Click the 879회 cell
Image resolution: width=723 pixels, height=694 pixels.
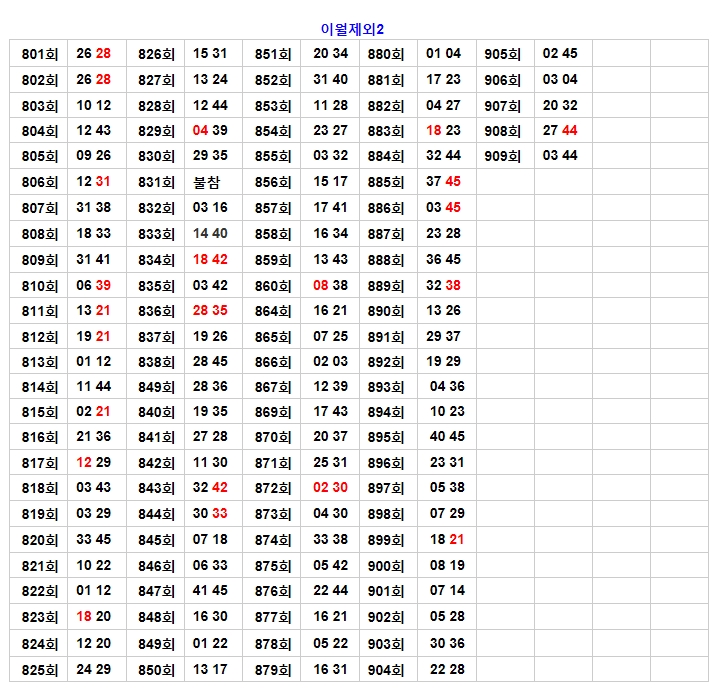[273, 670]
